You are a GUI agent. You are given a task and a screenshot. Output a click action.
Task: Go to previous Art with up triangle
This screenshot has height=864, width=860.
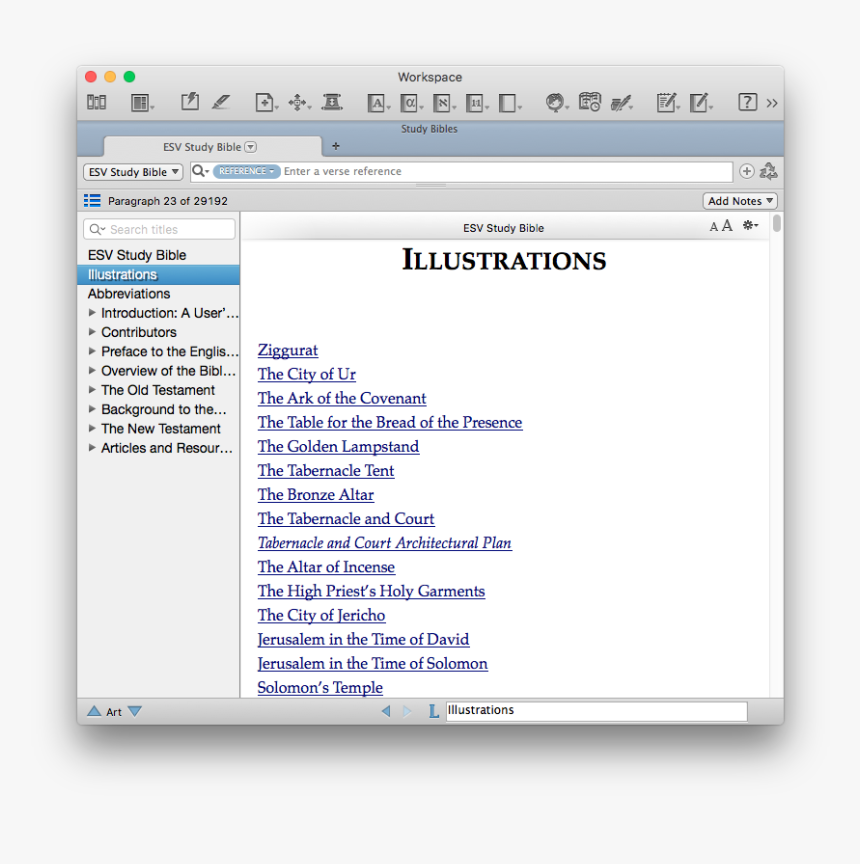(x=94, y=711)
